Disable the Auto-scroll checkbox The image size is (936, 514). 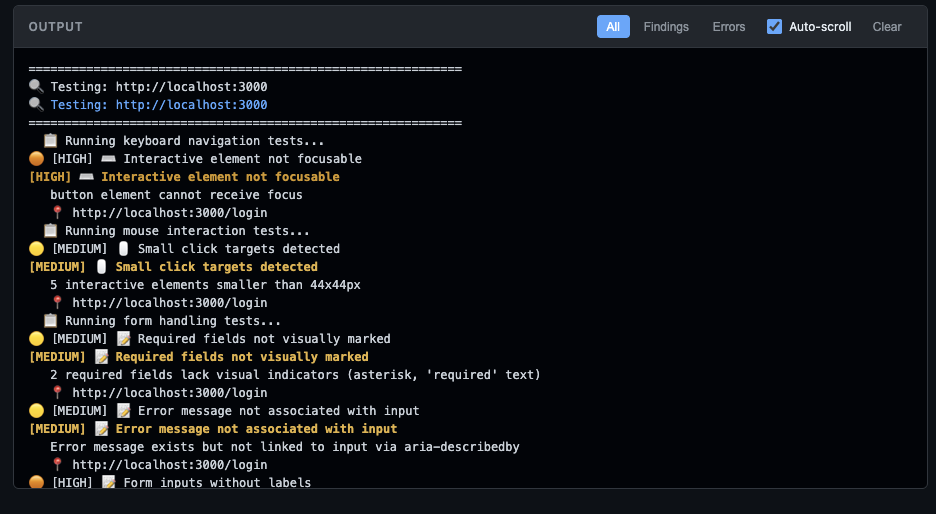point(774,27)
